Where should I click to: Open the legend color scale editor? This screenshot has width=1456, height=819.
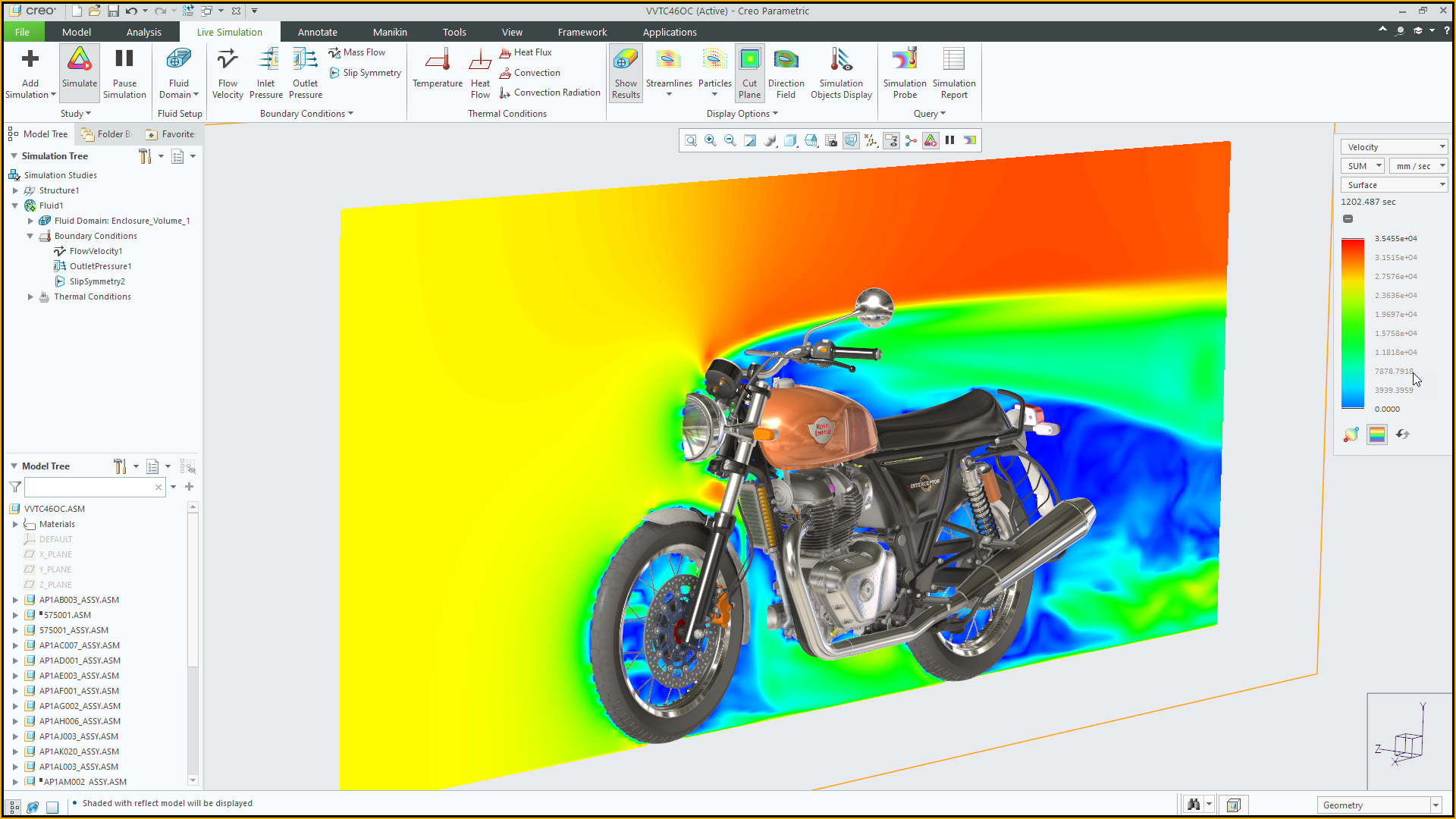(x=1376, y=434)
